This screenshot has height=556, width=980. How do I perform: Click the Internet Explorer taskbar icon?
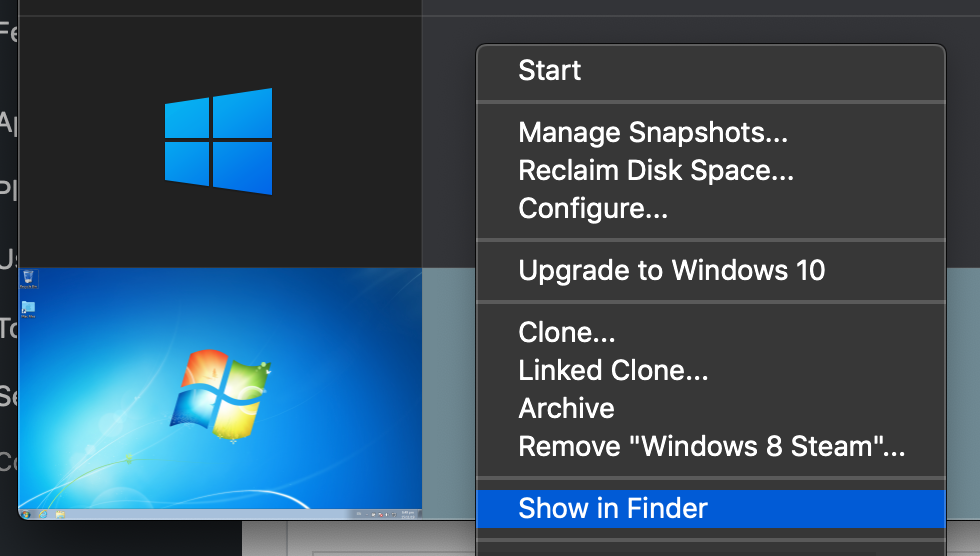tap(43, 514)
